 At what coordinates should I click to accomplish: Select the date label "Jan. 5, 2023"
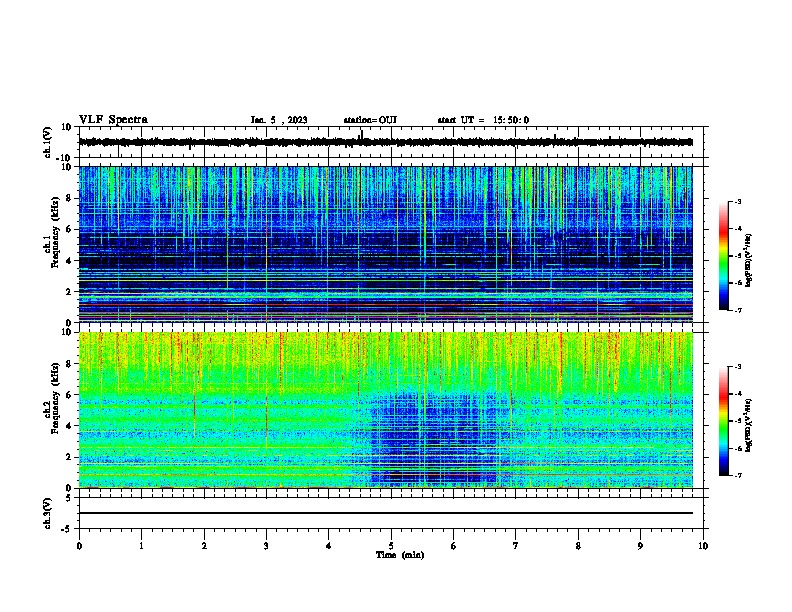click(x=279, y=120)
